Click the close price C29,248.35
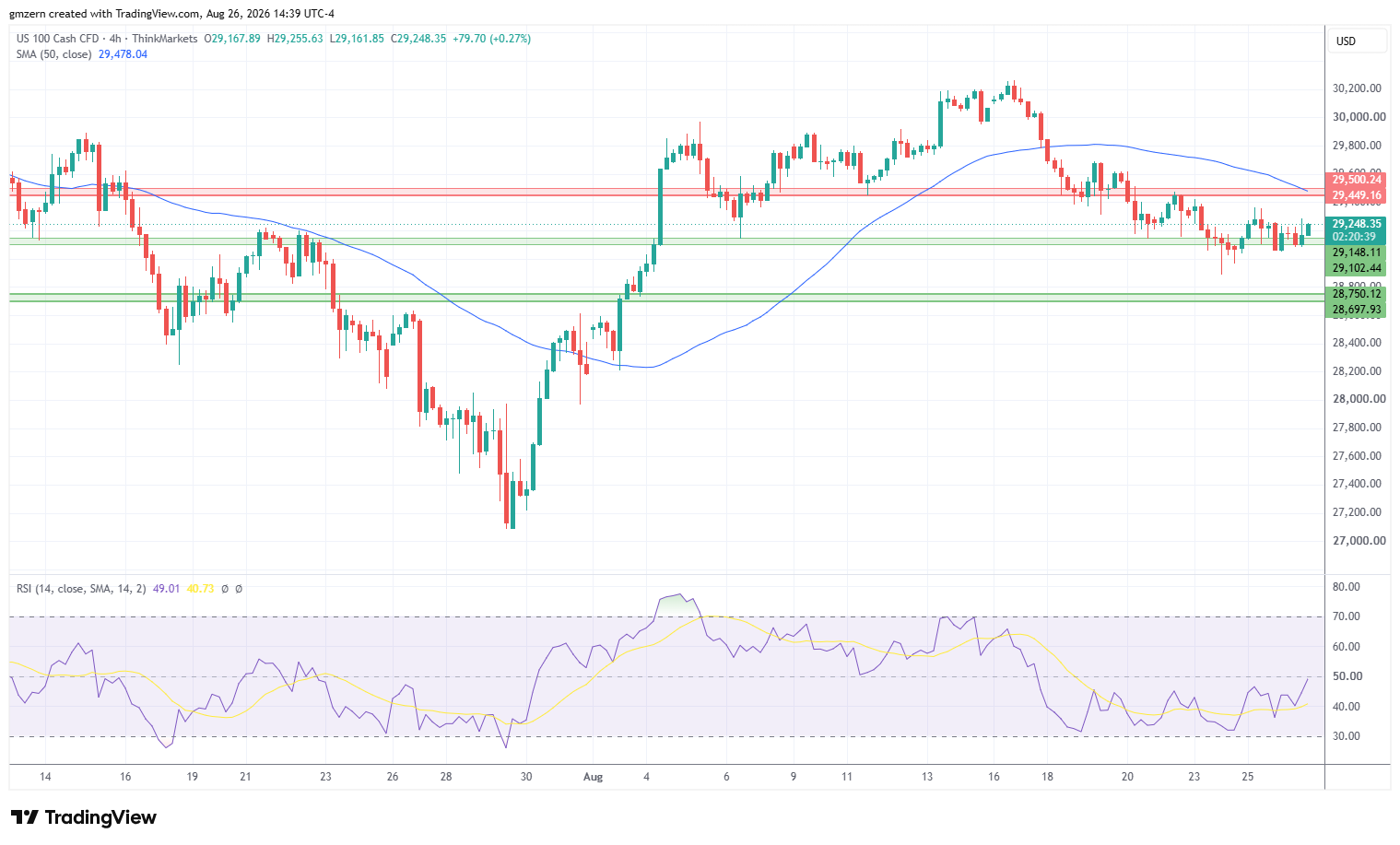 coord(418,39)
